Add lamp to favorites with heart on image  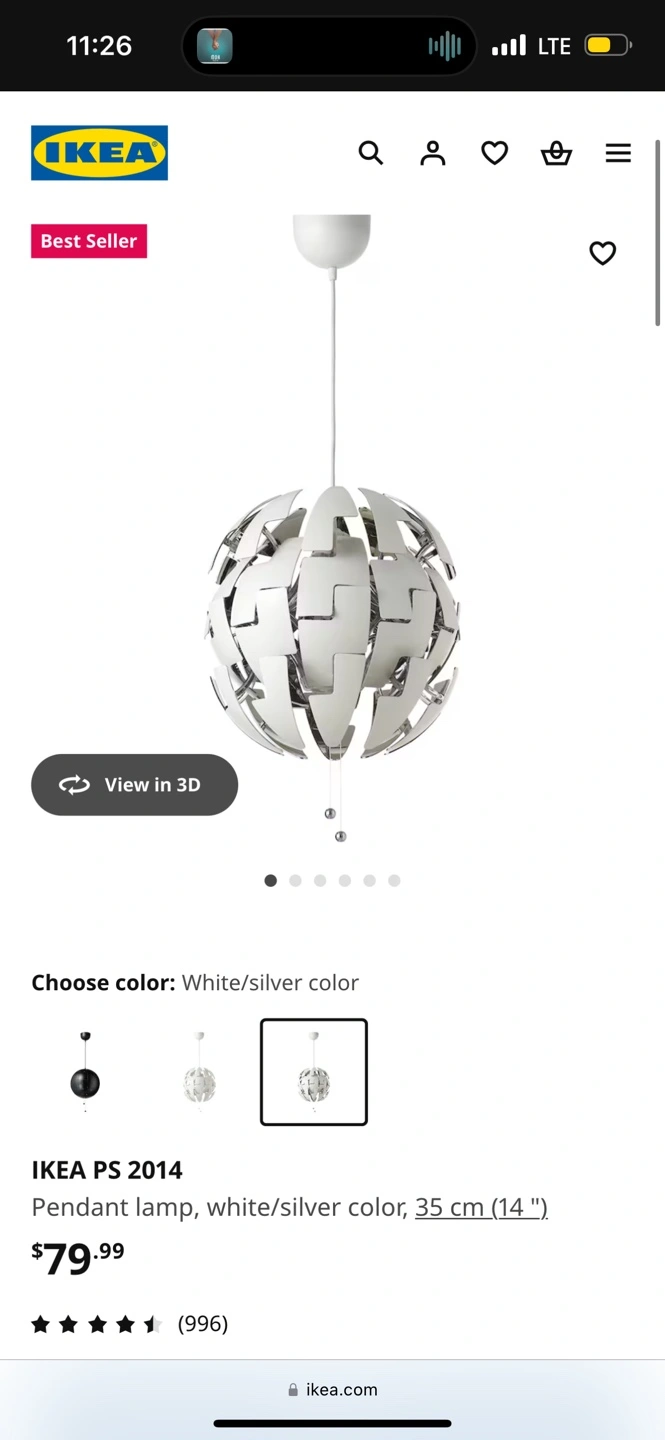[x=602, y=253]
